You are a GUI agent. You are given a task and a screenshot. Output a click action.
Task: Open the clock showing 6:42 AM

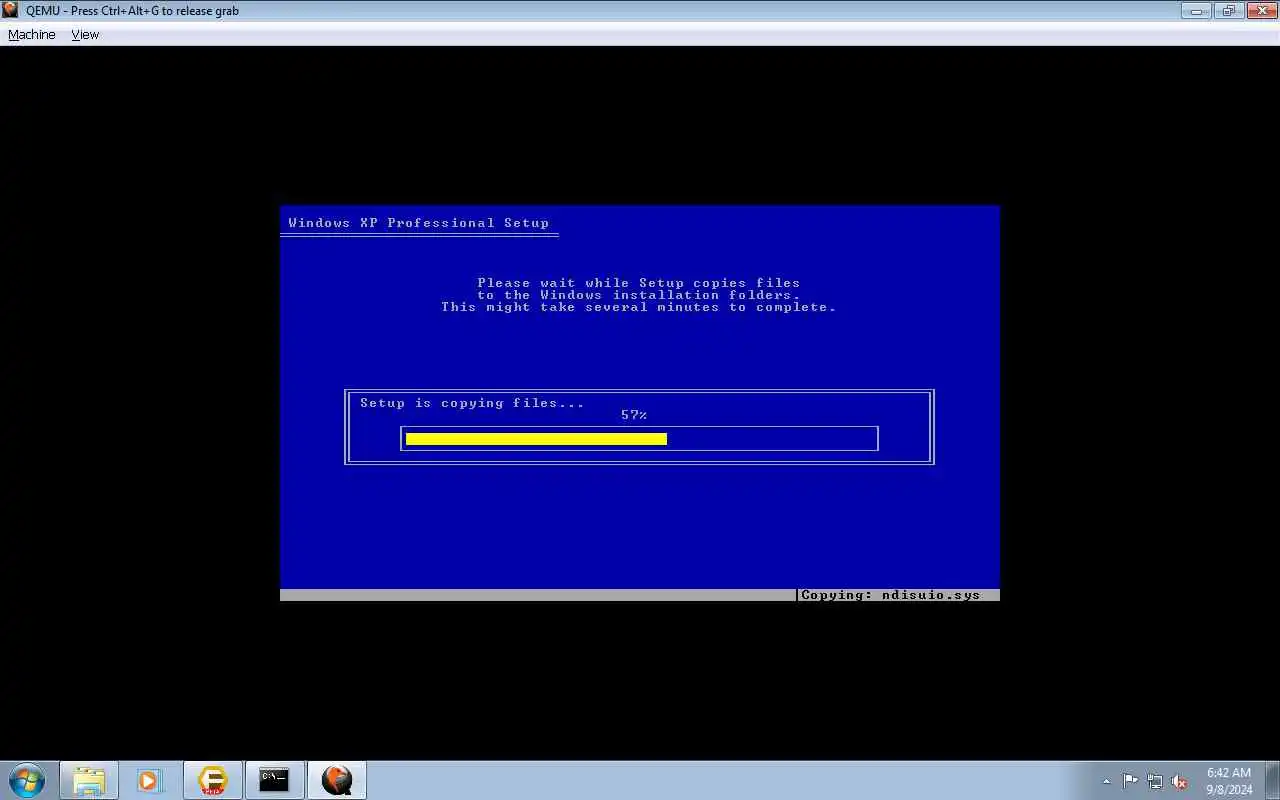[1229, 781]
